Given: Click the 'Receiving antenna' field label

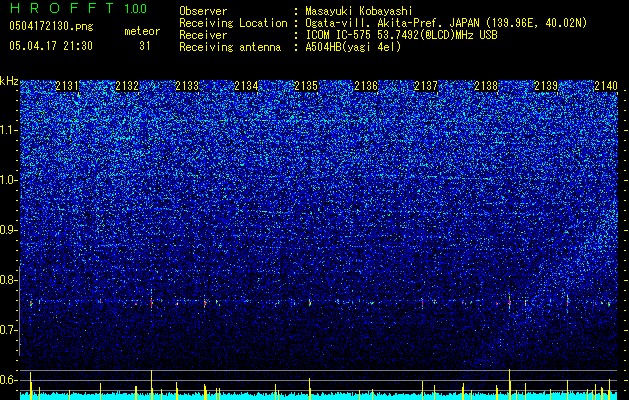Looking at the screenshot, I should 230,47.
